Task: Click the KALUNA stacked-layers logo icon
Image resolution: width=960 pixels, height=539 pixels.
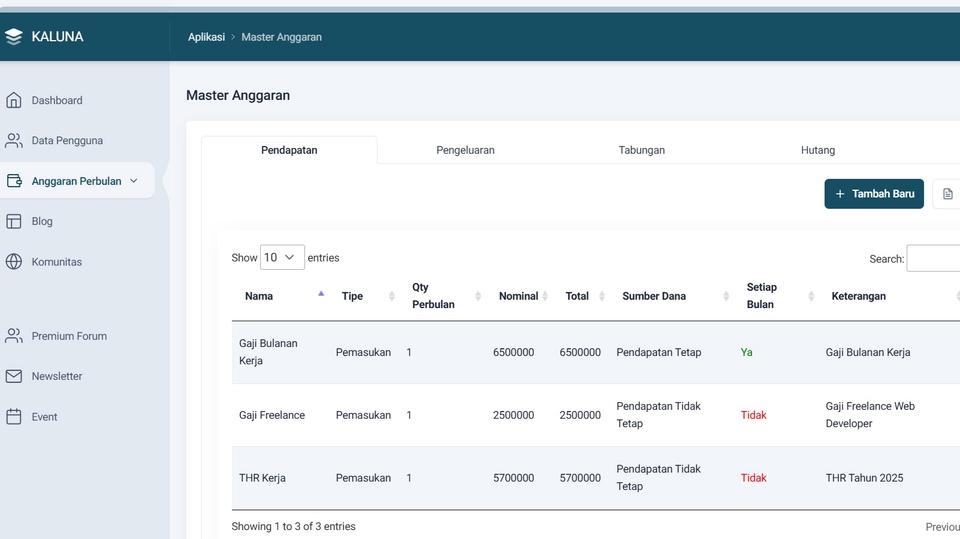Action: (13, 37)
